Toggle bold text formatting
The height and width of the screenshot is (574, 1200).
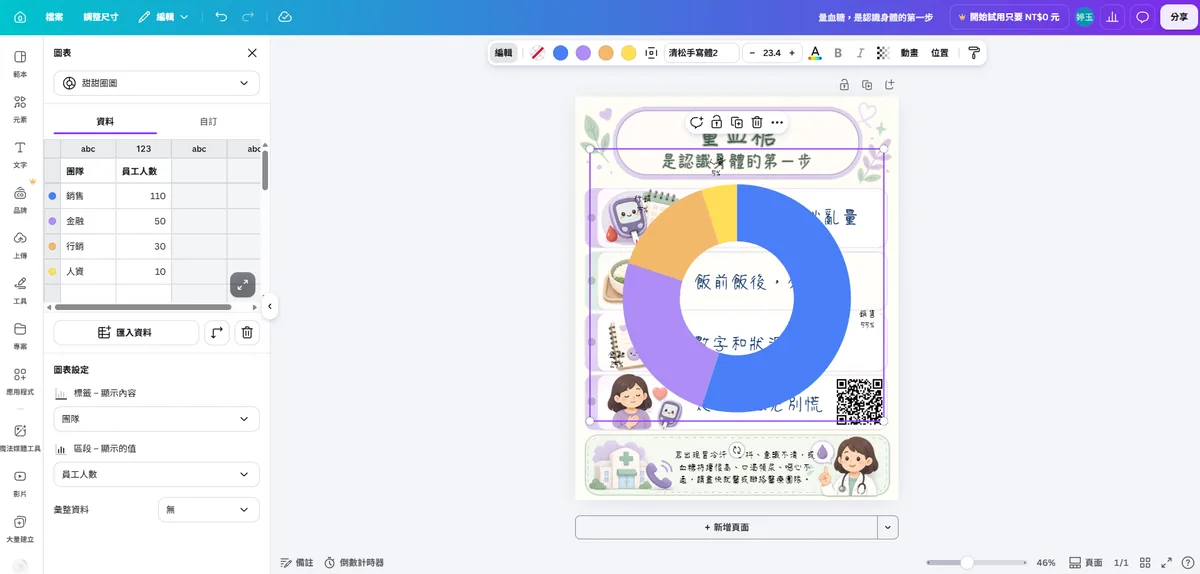838,53
